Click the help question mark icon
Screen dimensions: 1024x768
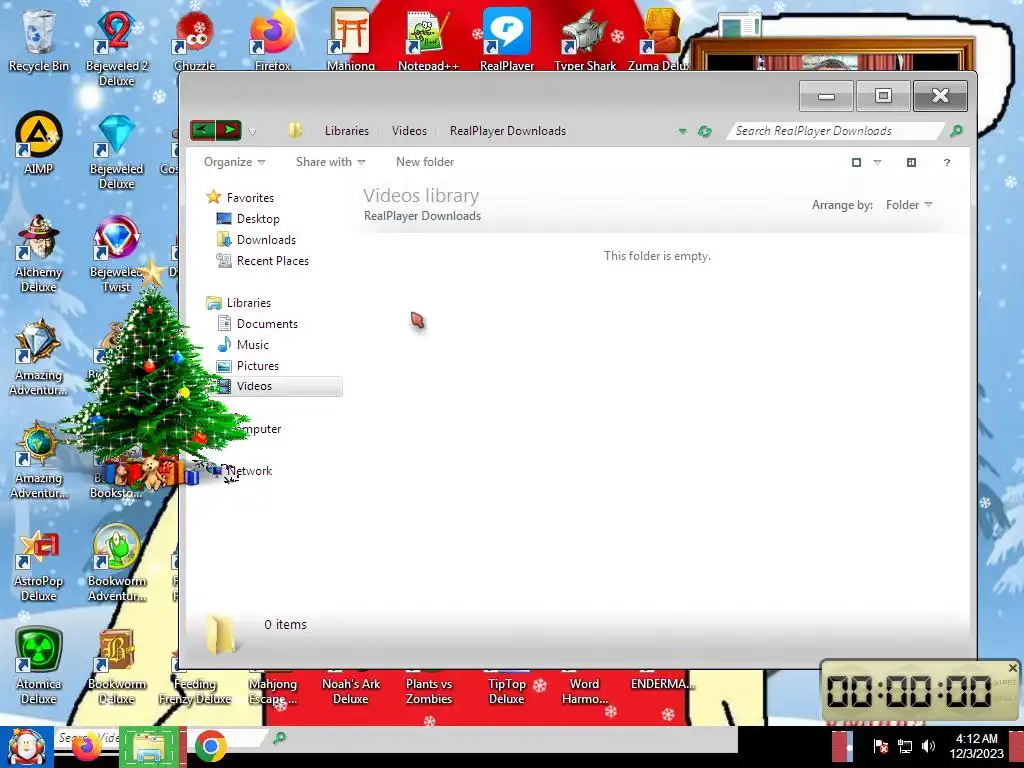(946, 163)
